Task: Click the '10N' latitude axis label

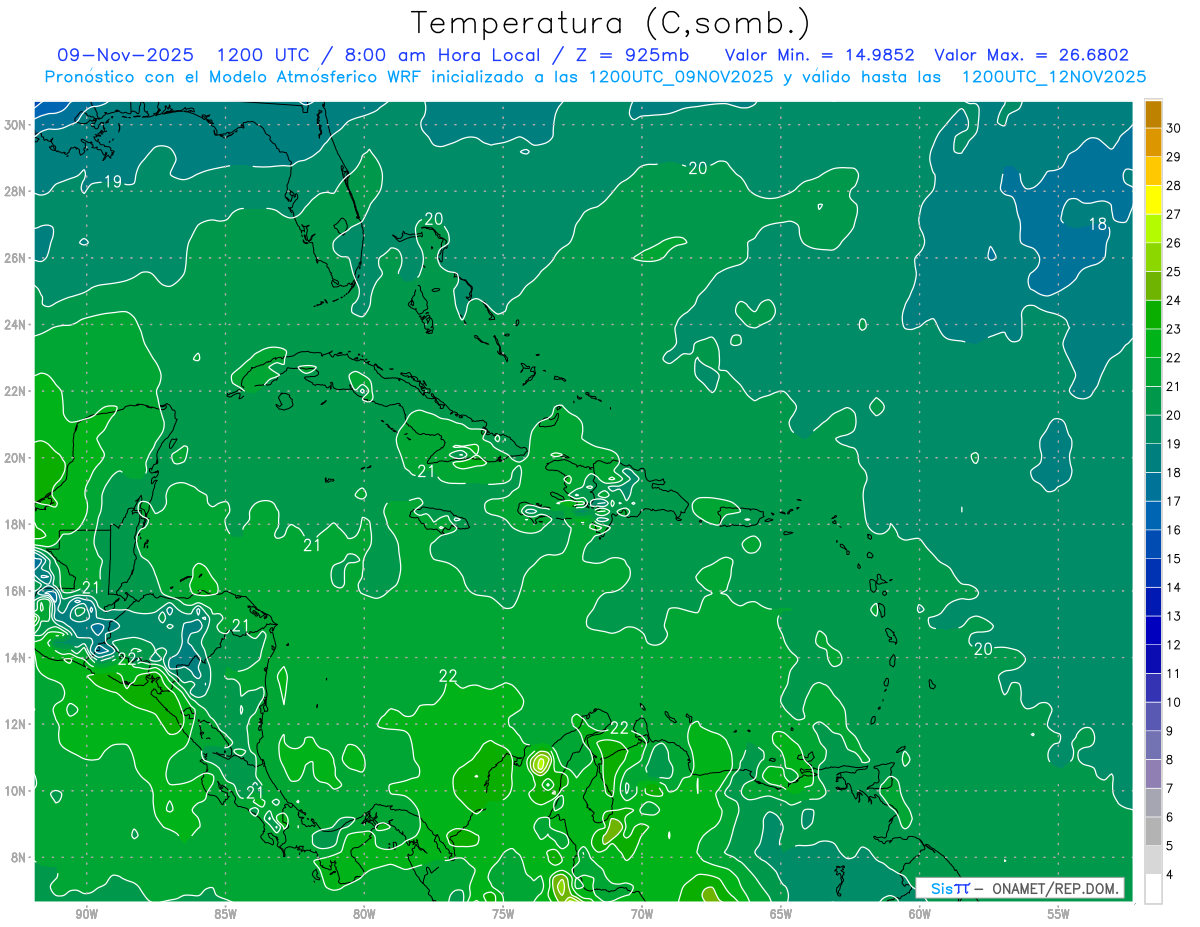Action: pyautogui.click(x=16, y=791)
